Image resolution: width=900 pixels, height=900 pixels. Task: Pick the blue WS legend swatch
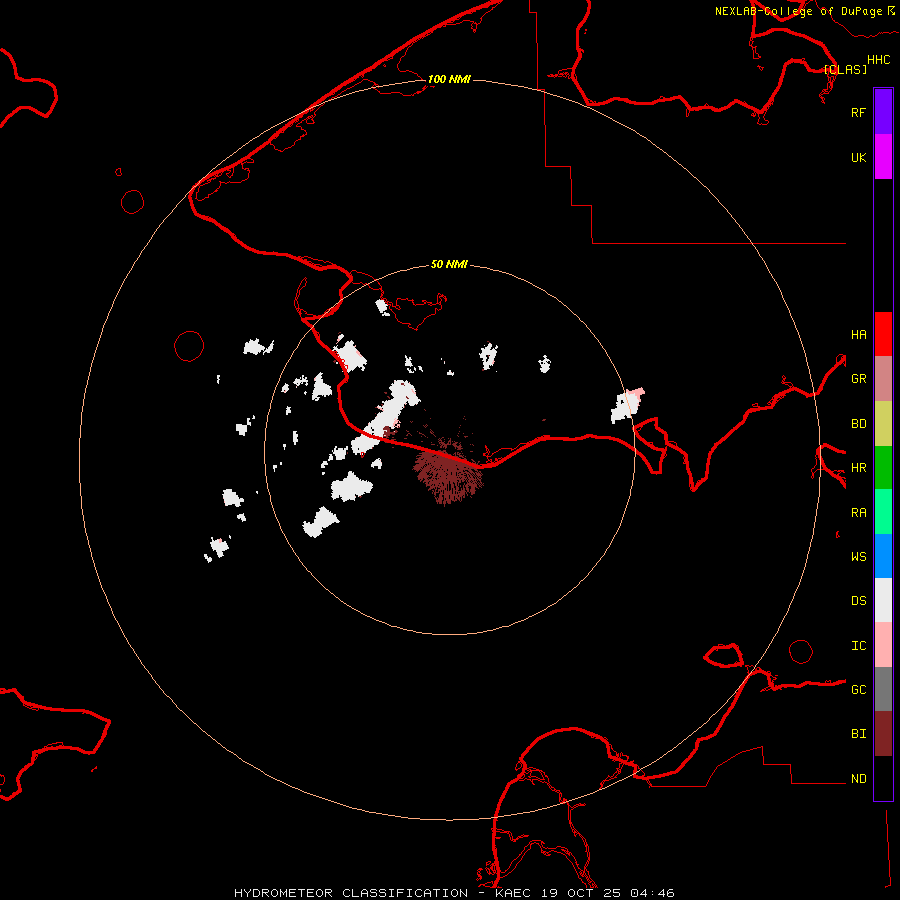click(x=883, y=556)
